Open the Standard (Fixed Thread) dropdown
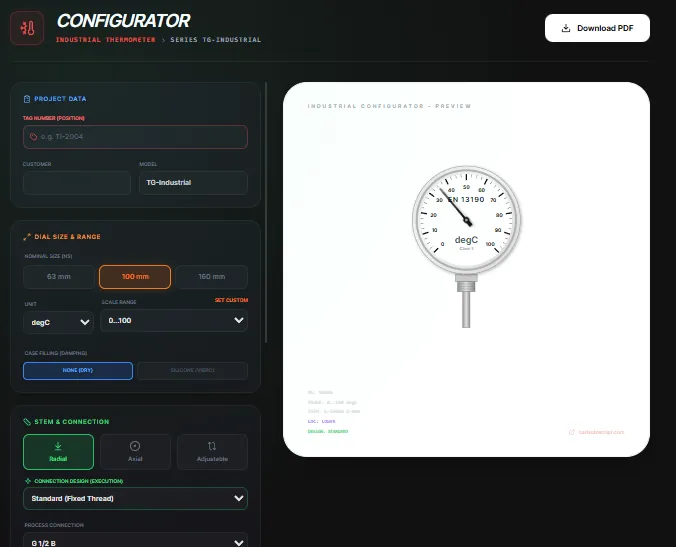Viewport: 676px width, 547px height. point(135,498)
